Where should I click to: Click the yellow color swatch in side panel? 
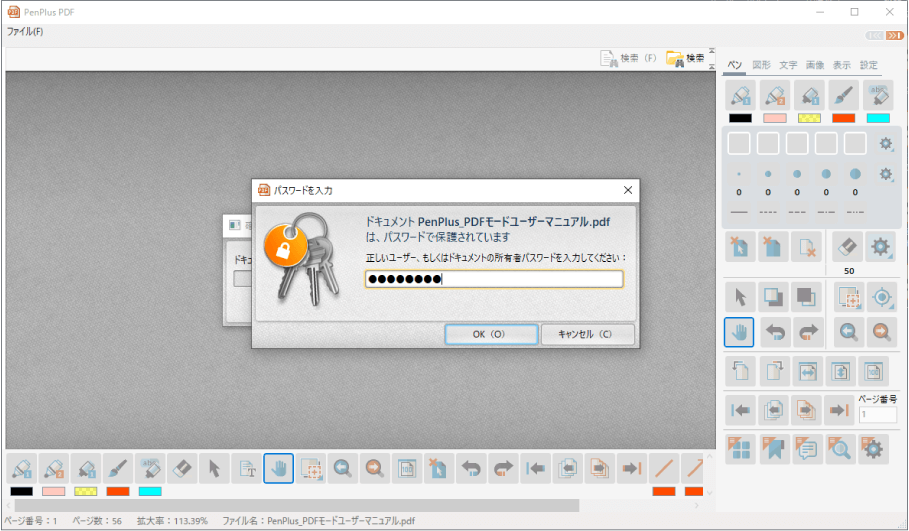pos(809,118)
